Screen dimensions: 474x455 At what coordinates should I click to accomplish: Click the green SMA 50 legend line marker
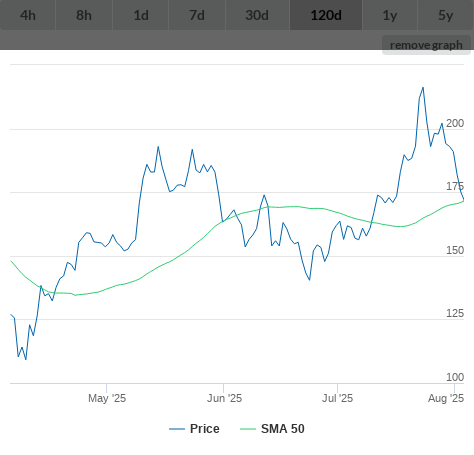[248, 429]
